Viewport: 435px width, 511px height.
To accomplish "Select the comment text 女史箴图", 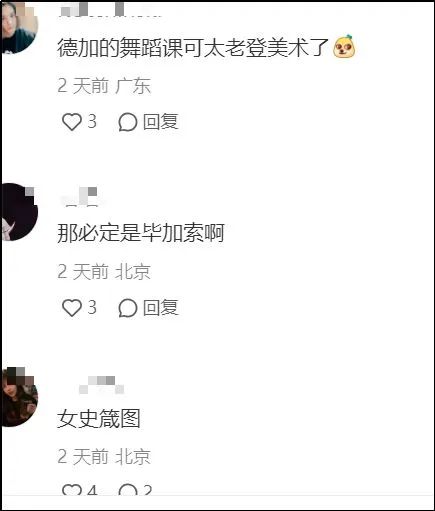I will click(99, 419).
